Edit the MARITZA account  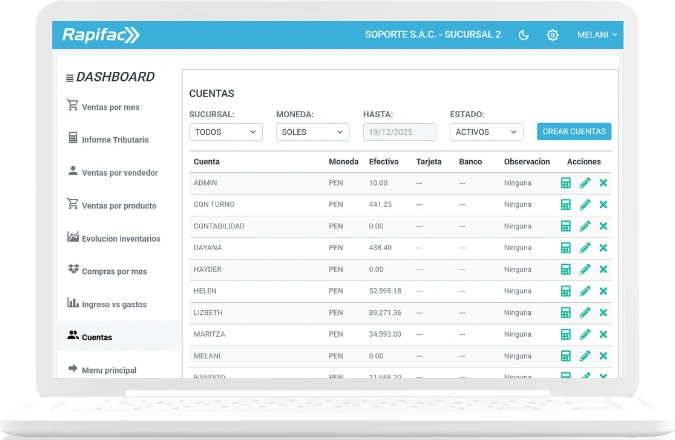coord(585,334)
